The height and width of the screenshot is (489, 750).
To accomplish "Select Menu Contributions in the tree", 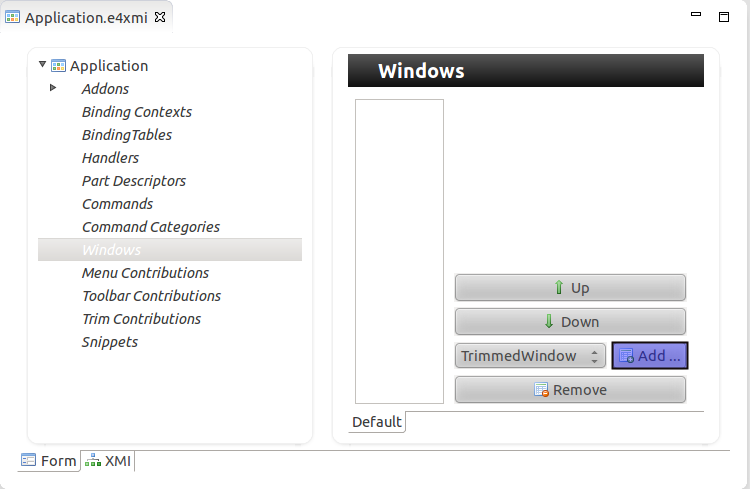I will (145, 273).
